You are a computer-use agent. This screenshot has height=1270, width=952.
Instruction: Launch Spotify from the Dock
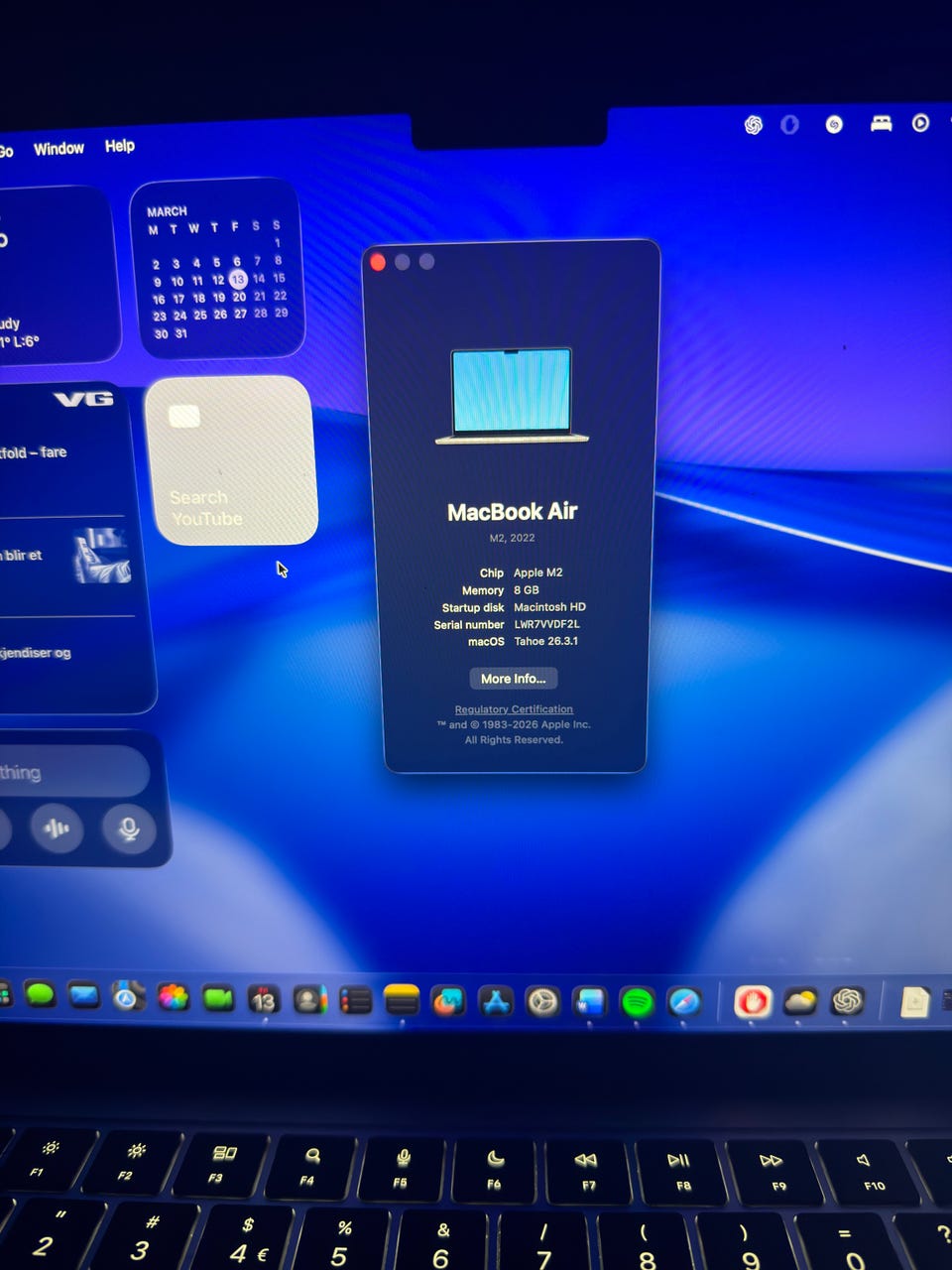click(x=638, y=1003)
